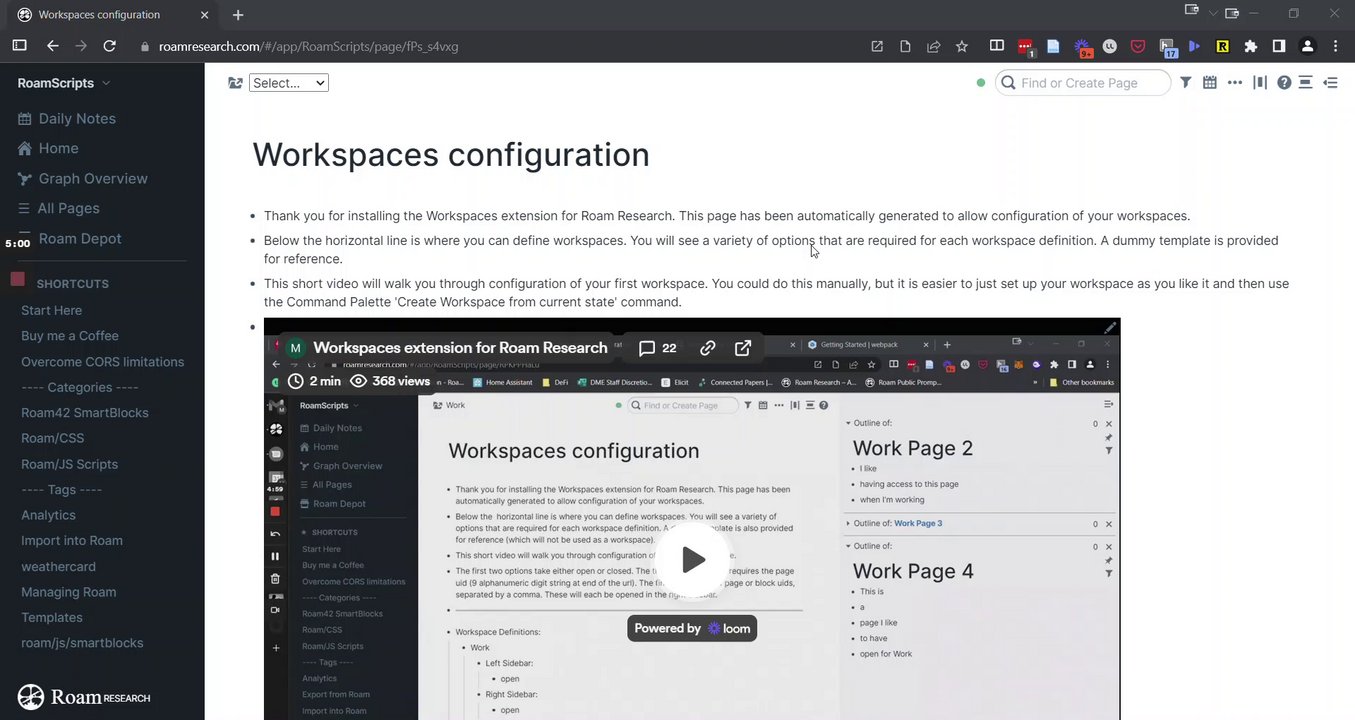1355x720 pixels.
Task: Click the Roam Research logo at sidebar bottom
Action: point(84,697)
